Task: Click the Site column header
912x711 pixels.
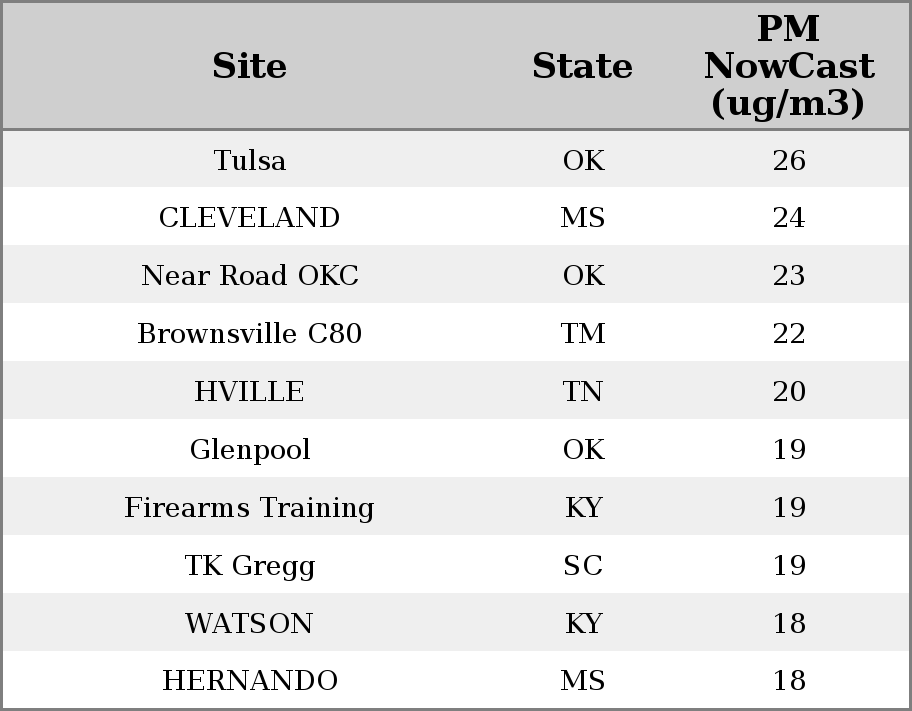Action: [x=250, y=66]
